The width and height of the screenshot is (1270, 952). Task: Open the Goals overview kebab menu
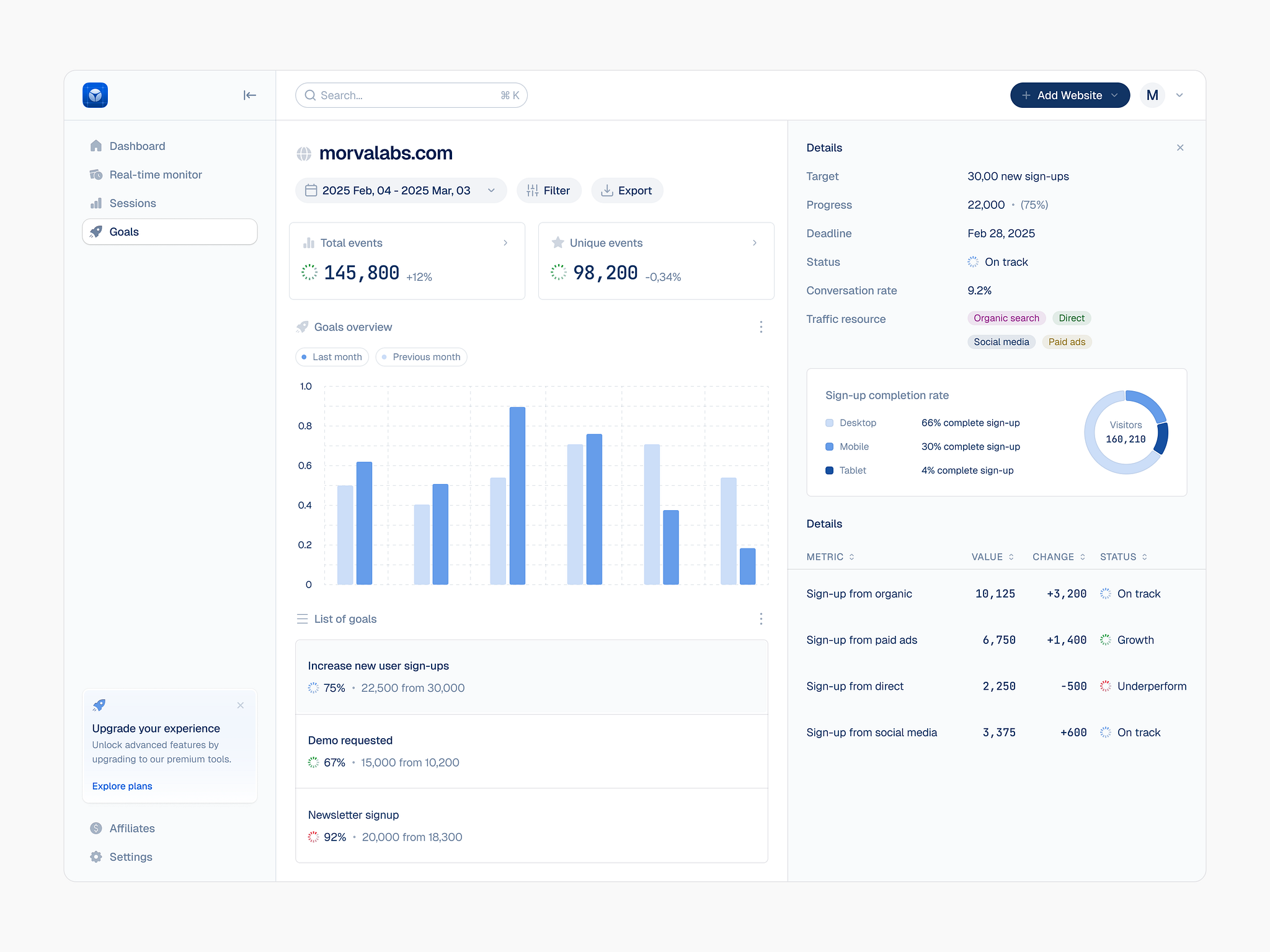click(x=761, y=327)
